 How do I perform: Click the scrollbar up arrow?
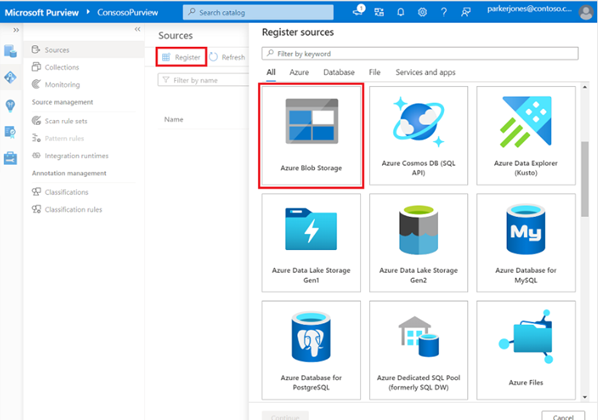click(x=585, y=87)
